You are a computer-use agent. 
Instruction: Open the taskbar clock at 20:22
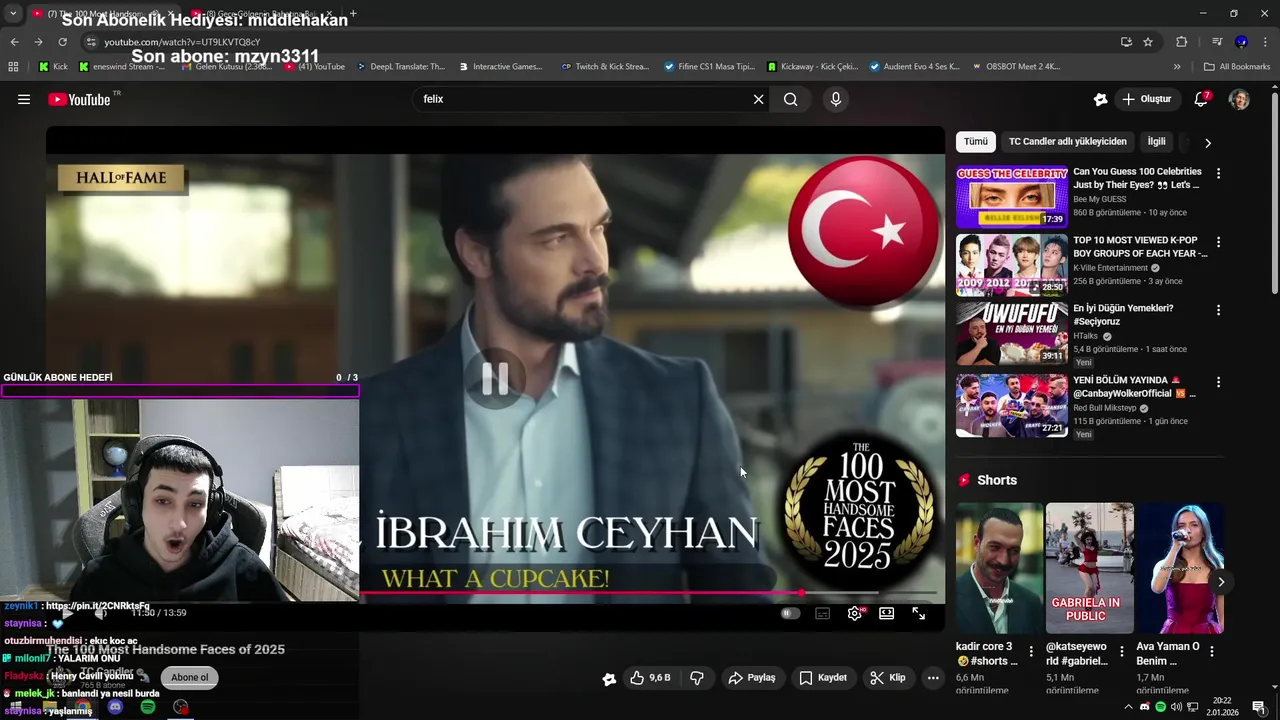click(1222, 707)
